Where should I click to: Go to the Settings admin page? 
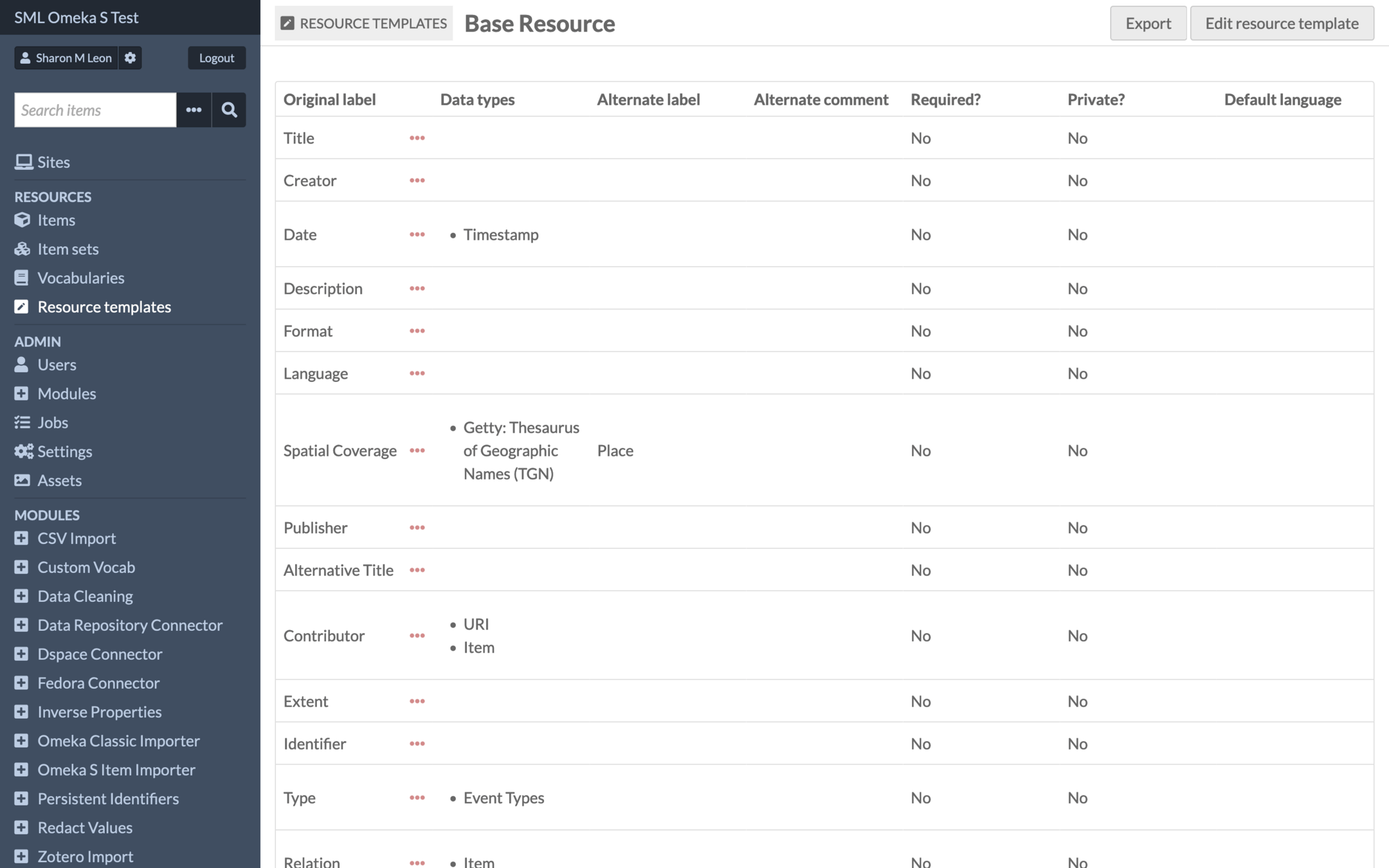(64, 451)
